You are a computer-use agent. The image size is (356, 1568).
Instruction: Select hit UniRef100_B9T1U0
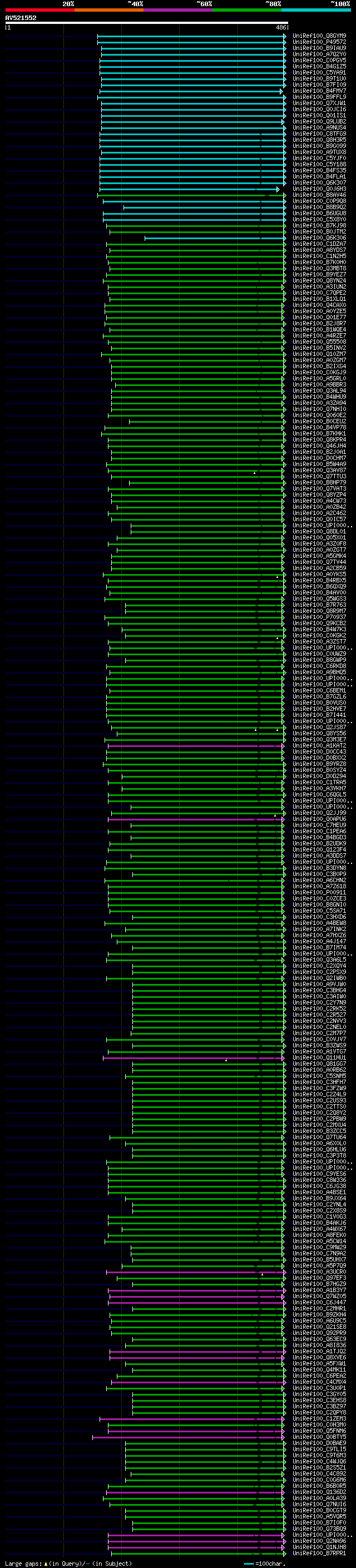pyautogui.click(x=319, y=78)
